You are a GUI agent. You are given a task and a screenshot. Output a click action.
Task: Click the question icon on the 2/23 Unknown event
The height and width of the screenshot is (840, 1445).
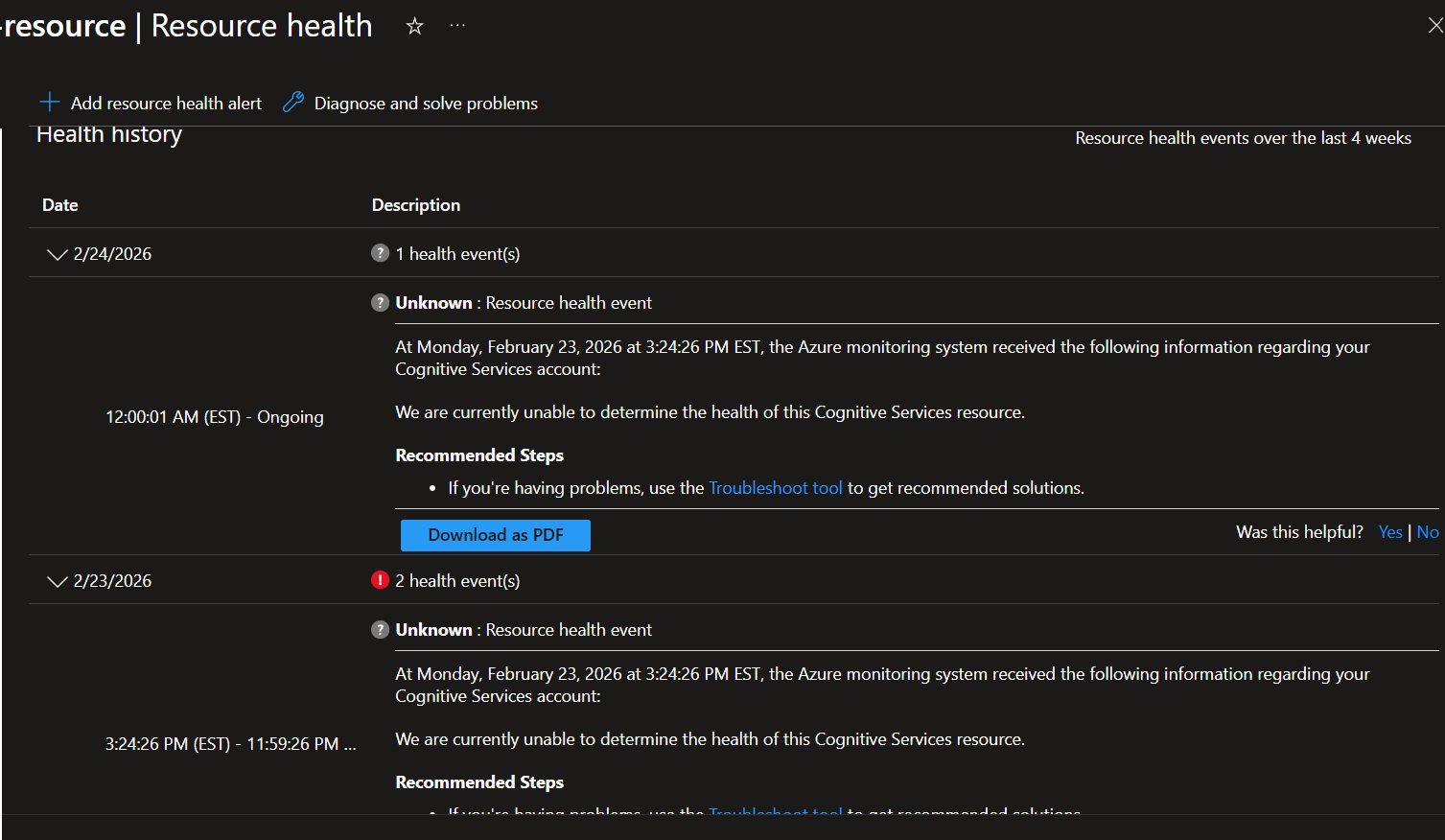(x=380, y=629)
